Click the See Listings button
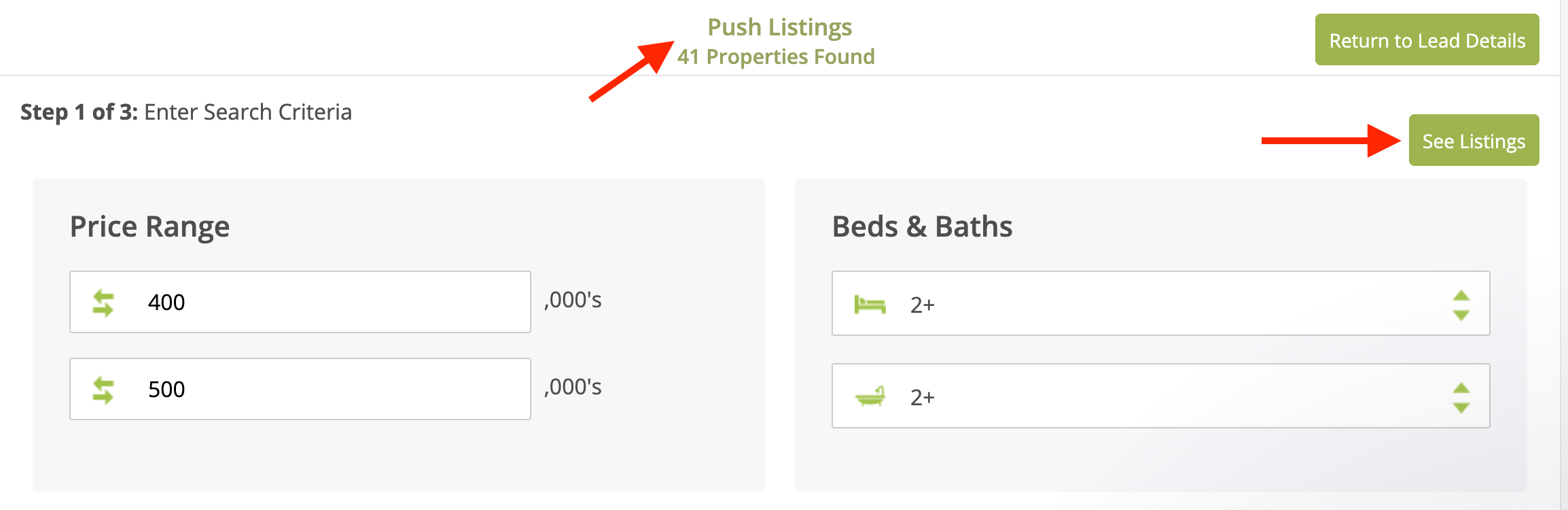The height and width of the screenshot is (510, 1568). click(x=1473, y=141)
